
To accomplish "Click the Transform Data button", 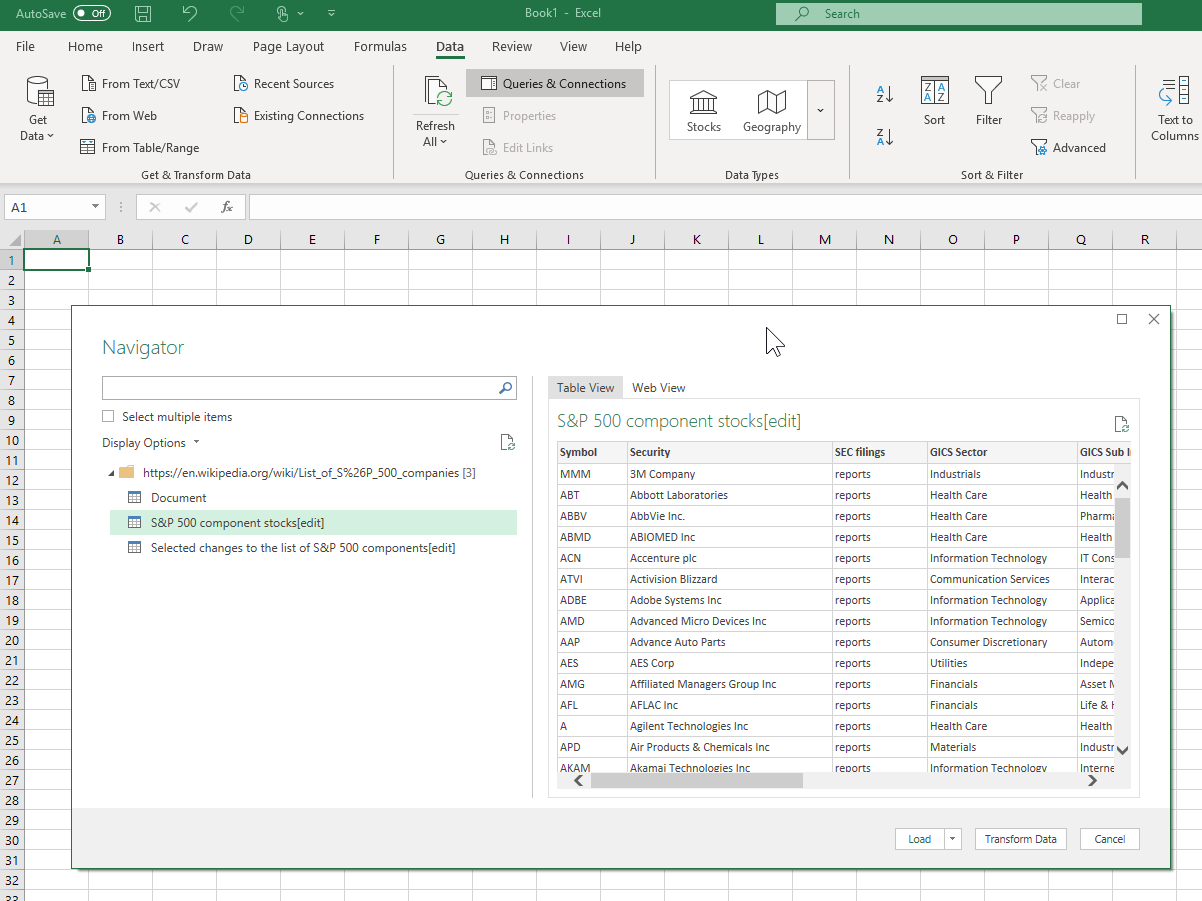I will 1020,839.
